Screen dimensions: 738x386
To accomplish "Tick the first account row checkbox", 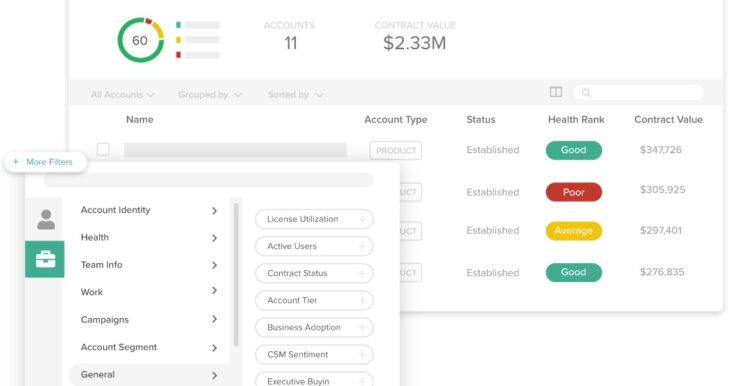I will click(x=103, y=149).
